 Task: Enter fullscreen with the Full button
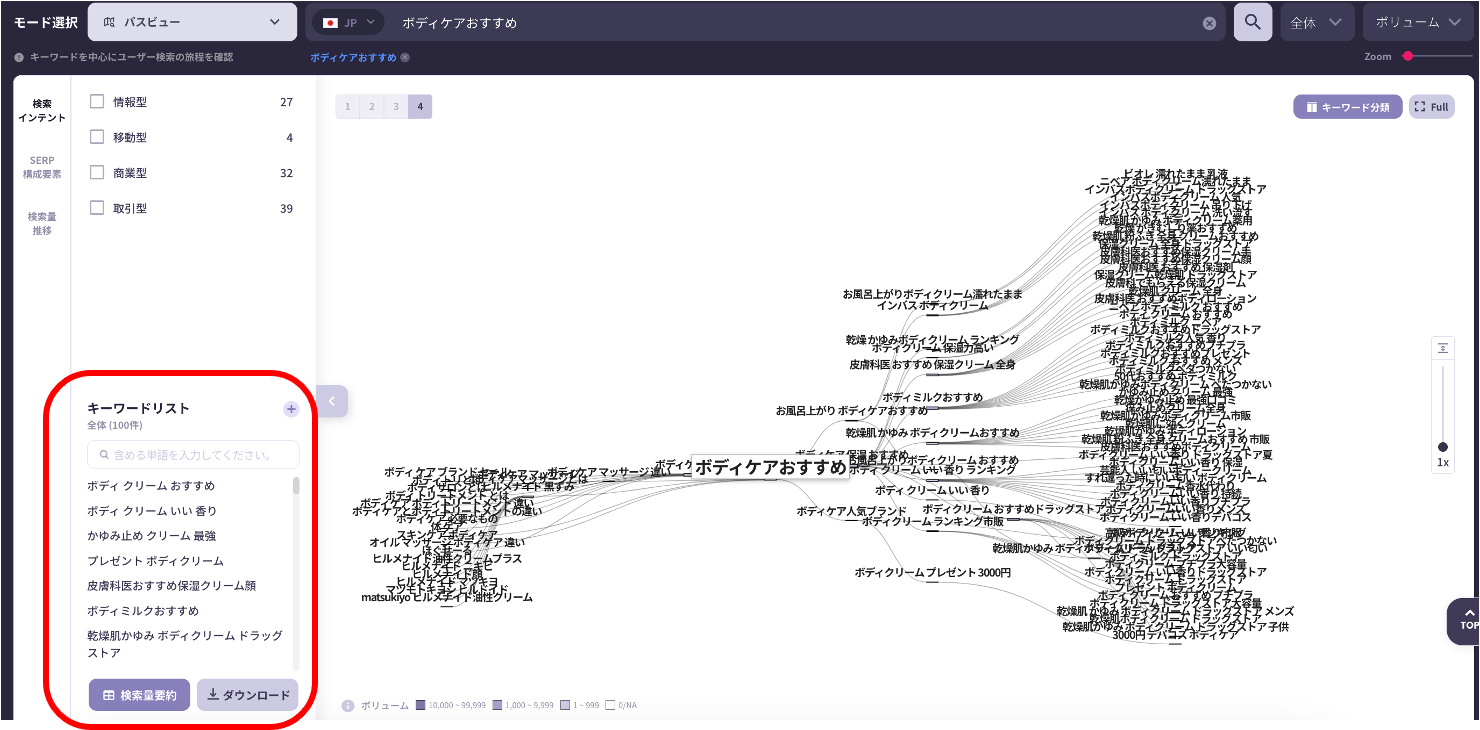1431,107
